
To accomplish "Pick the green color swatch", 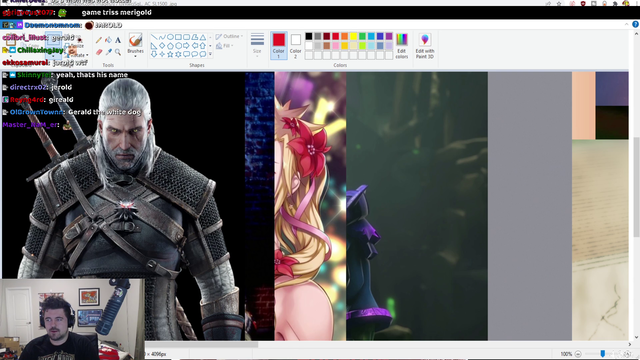I will click(x=362, y=37).
